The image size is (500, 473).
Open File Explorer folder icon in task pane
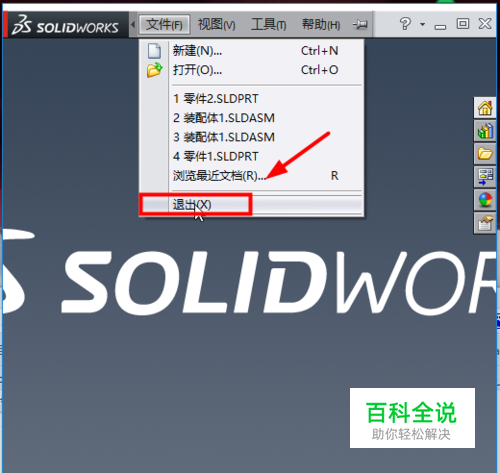pos(485,154)
